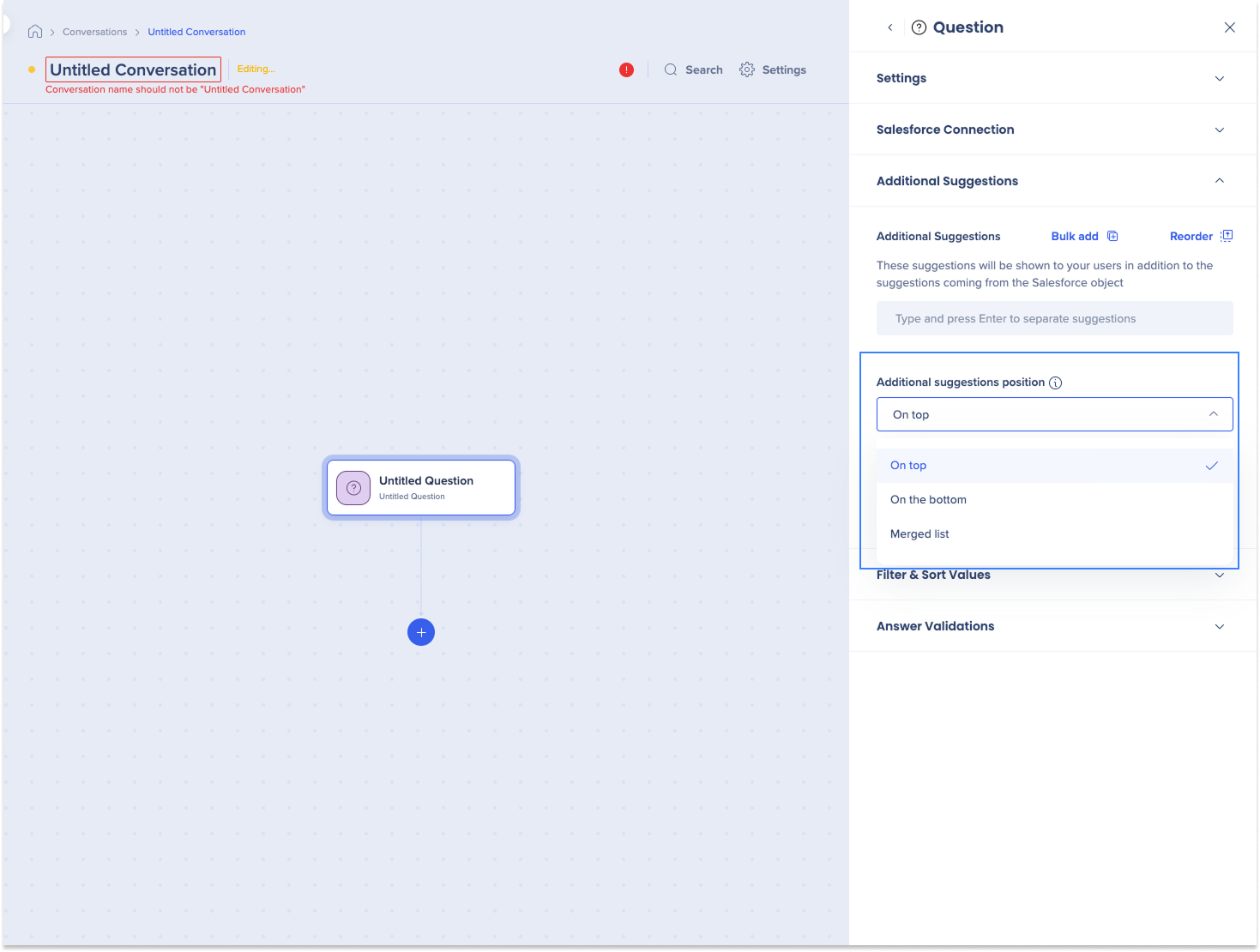Click the info icon beside suggestions position
This screenshot has height=952, width=1260.
pos(1056,383)
